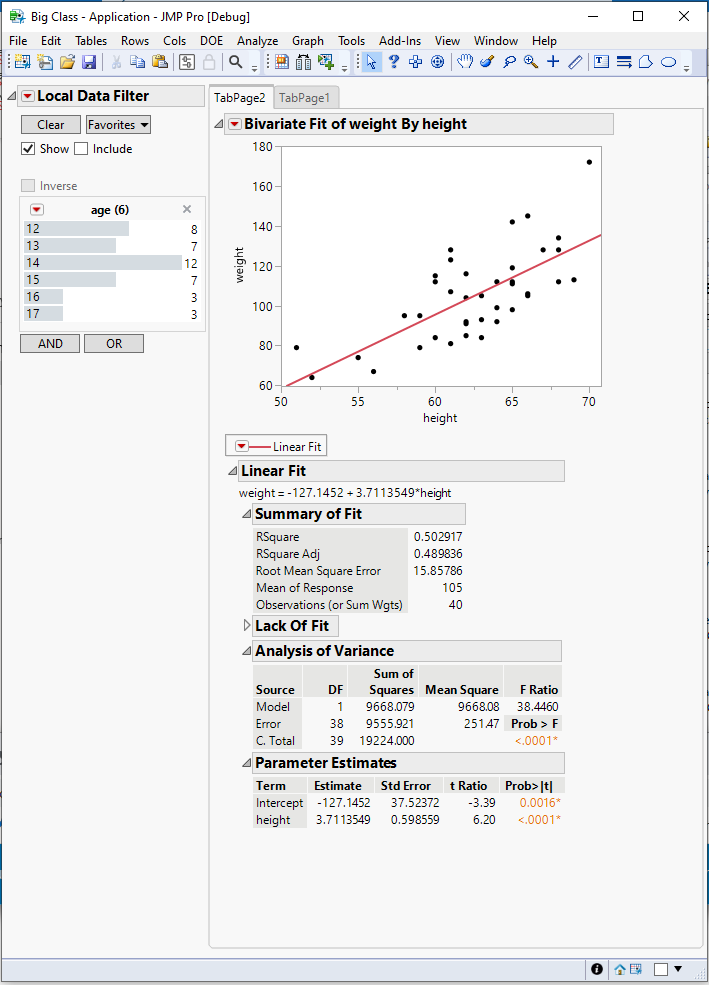The height and width of the screenshot is (985, 709).
Task: Uncheck the Show checkbox
Action: click(28, 149)
